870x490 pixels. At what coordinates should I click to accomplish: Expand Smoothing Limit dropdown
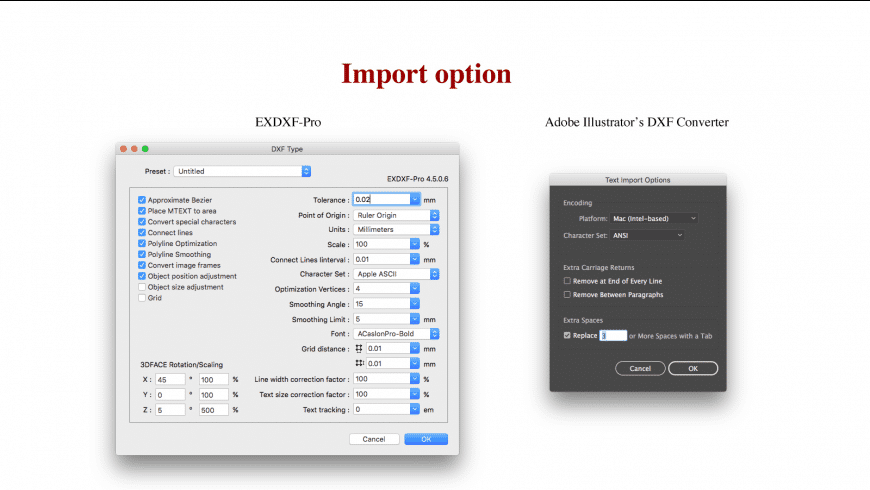tap(414, 319)
